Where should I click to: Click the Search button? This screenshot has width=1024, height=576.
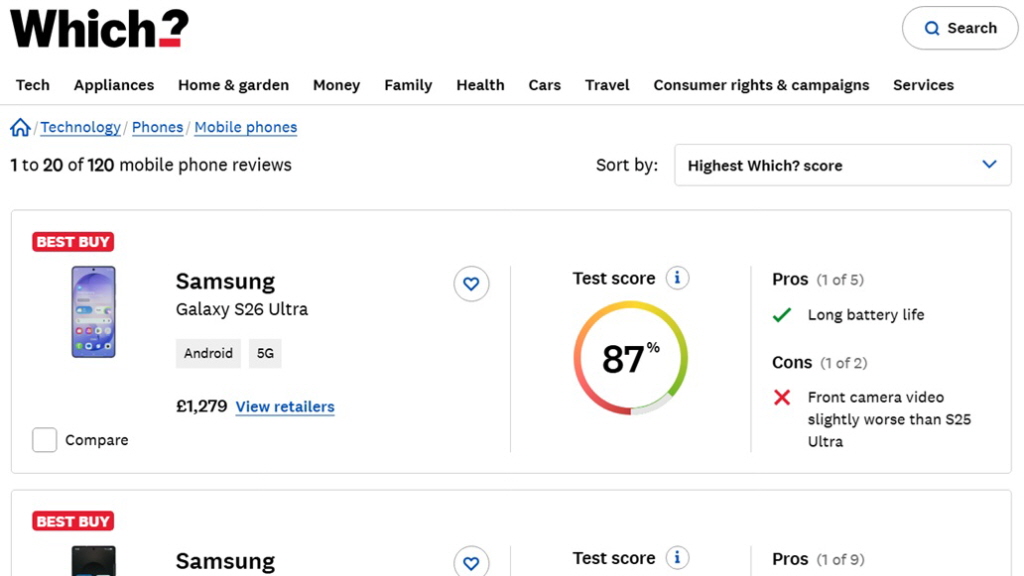[x=959, y=28]
